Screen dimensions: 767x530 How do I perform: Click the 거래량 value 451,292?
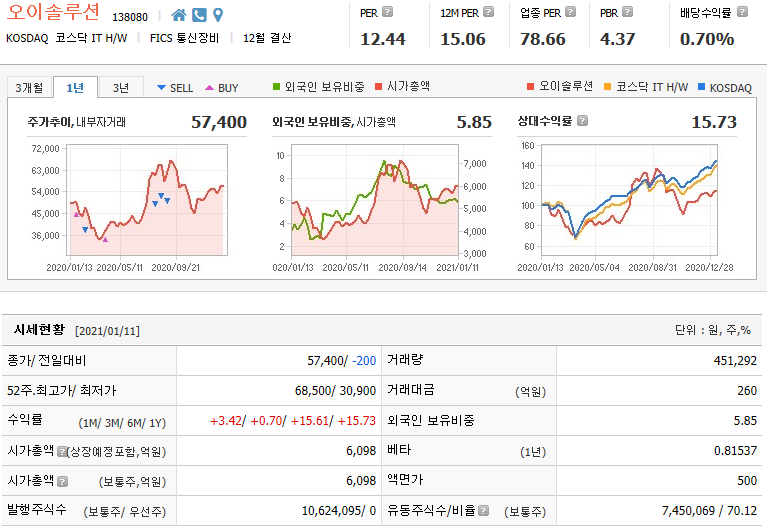[x=735, y=361]
